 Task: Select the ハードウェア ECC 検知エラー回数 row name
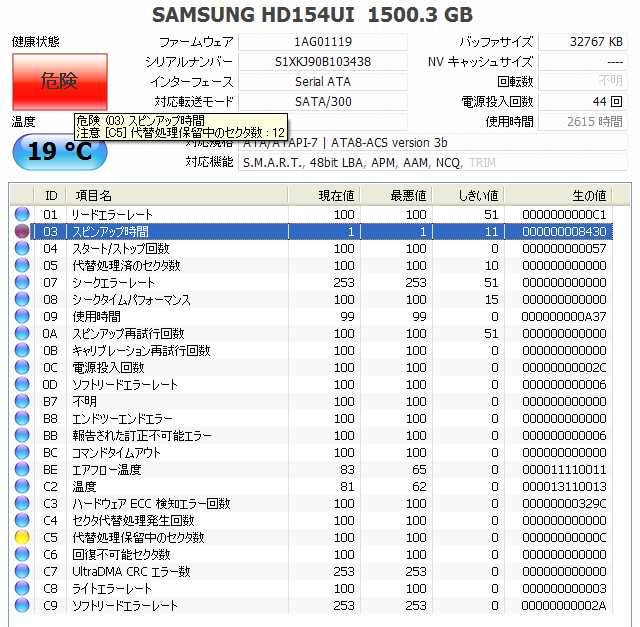point(151,504)
